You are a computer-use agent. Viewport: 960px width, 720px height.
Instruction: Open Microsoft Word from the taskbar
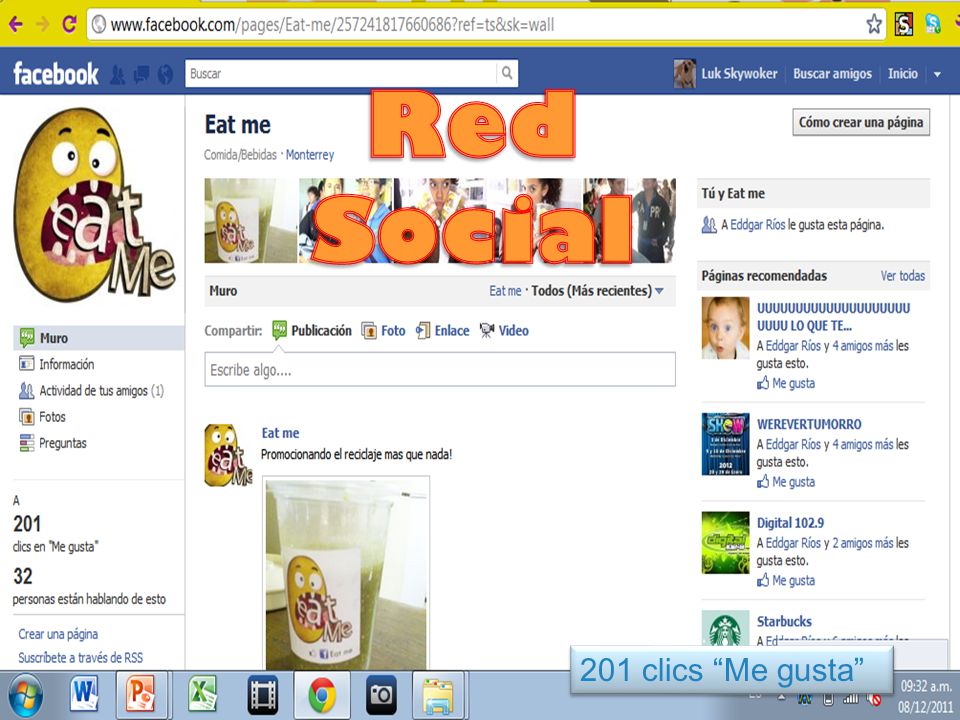[84, 694]
